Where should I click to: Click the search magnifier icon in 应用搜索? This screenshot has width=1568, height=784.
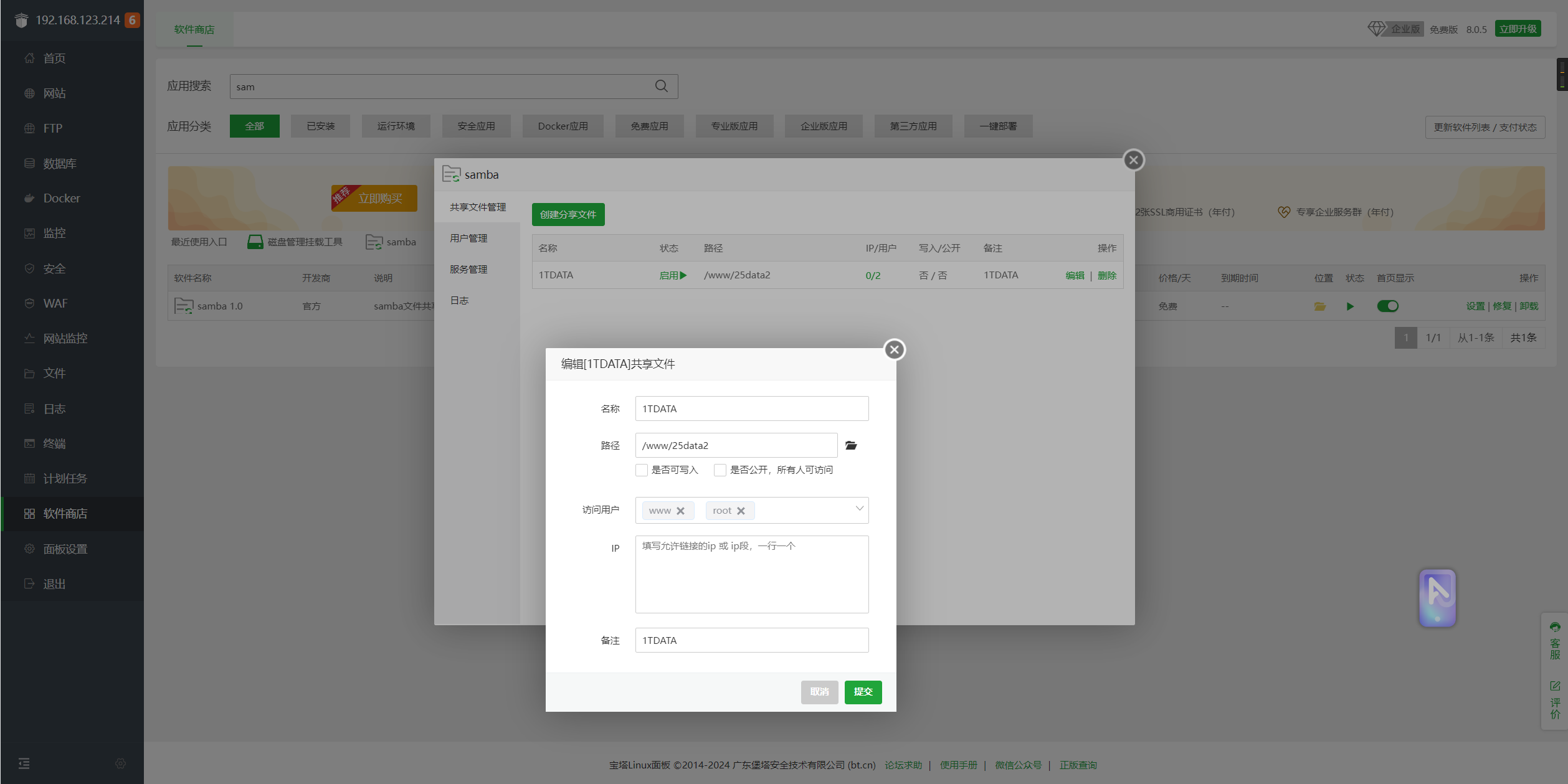click(662, 87)
